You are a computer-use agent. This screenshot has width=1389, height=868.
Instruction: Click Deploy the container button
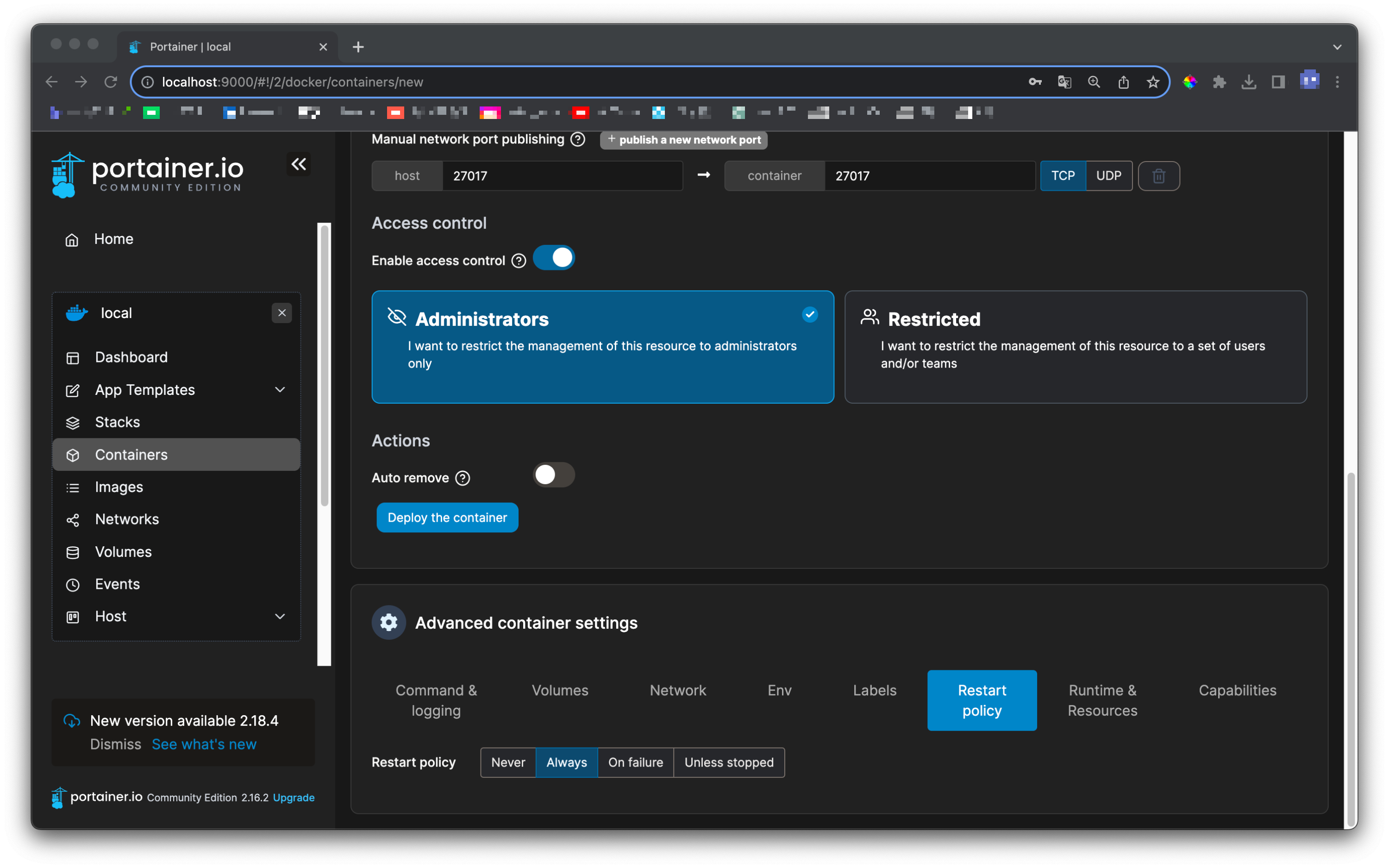(x=447, y=517)
